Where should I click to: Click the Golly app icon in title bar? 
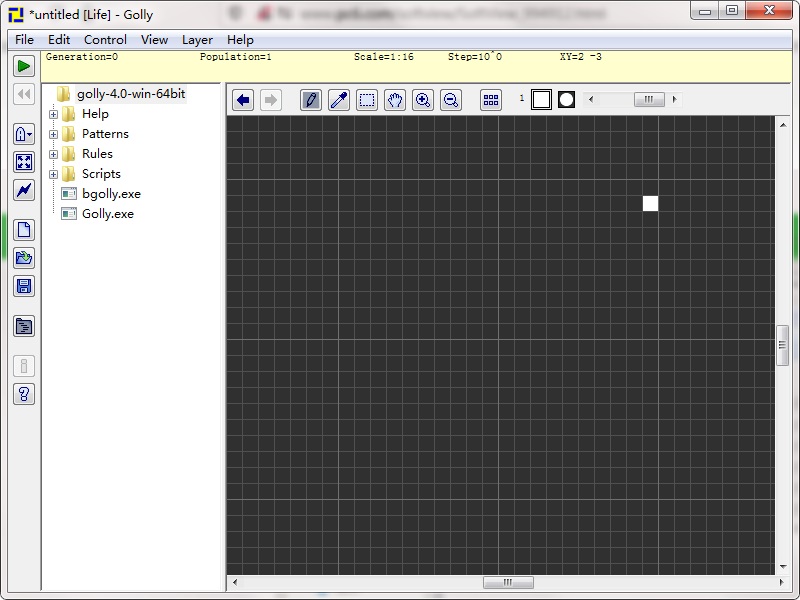[x=16, y=14]
